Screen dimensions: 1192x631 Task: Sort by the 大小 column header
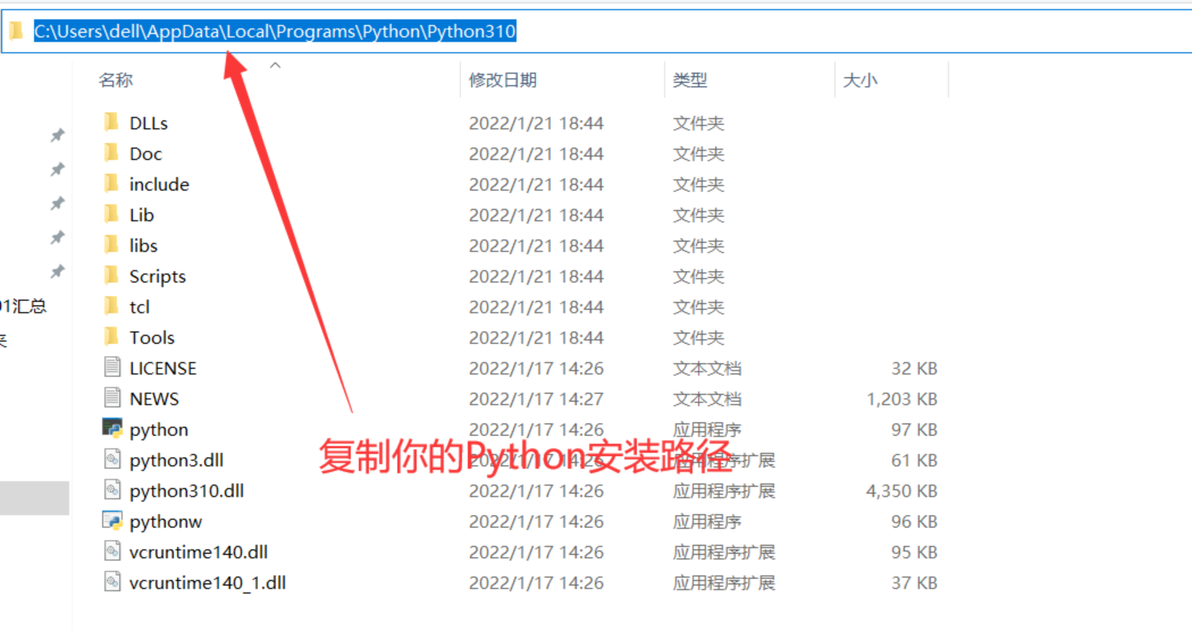click(860, 80)
